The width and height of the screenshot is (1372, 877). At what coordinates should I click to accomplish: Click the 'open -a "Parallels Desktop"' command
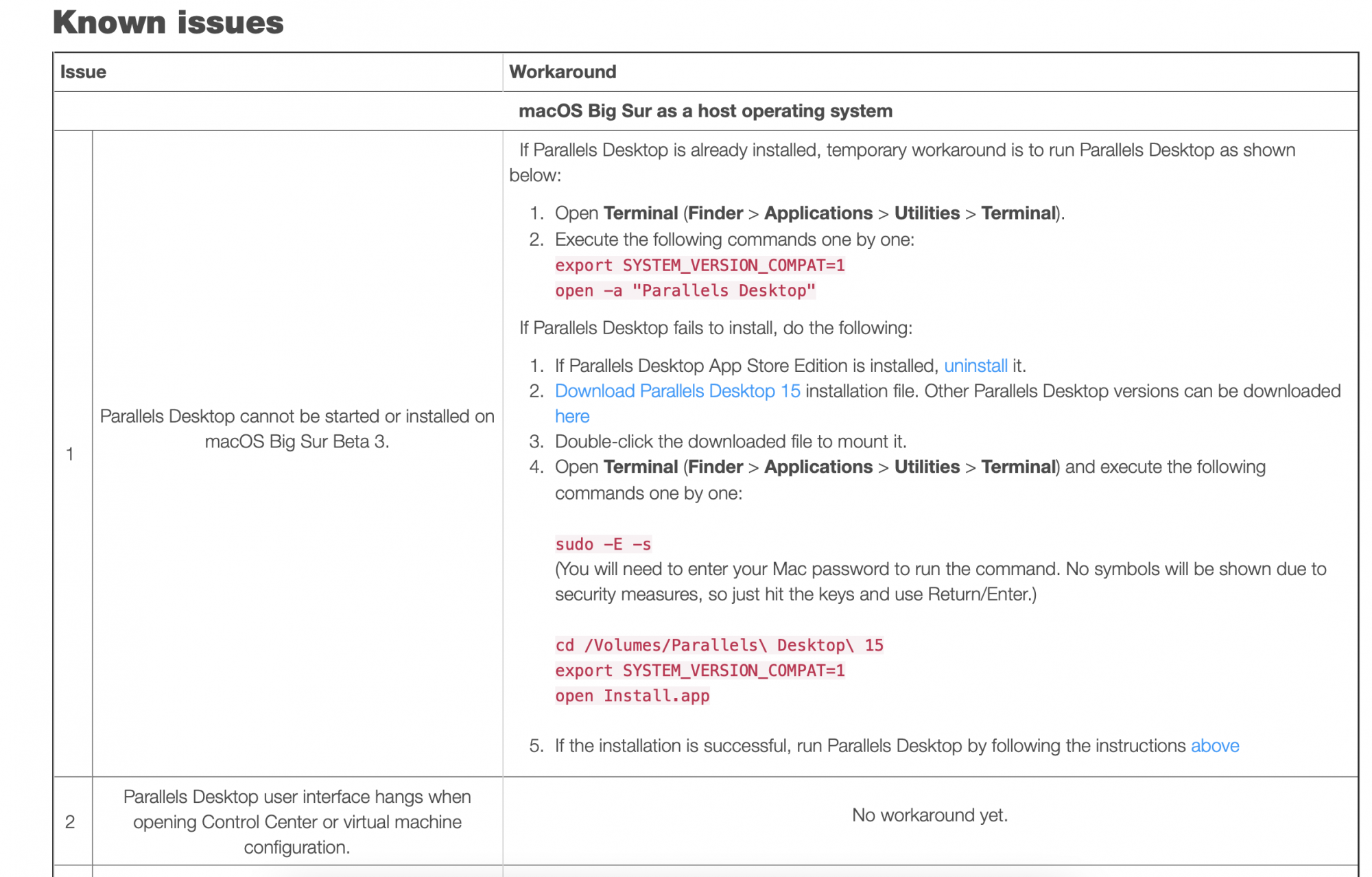685,291
